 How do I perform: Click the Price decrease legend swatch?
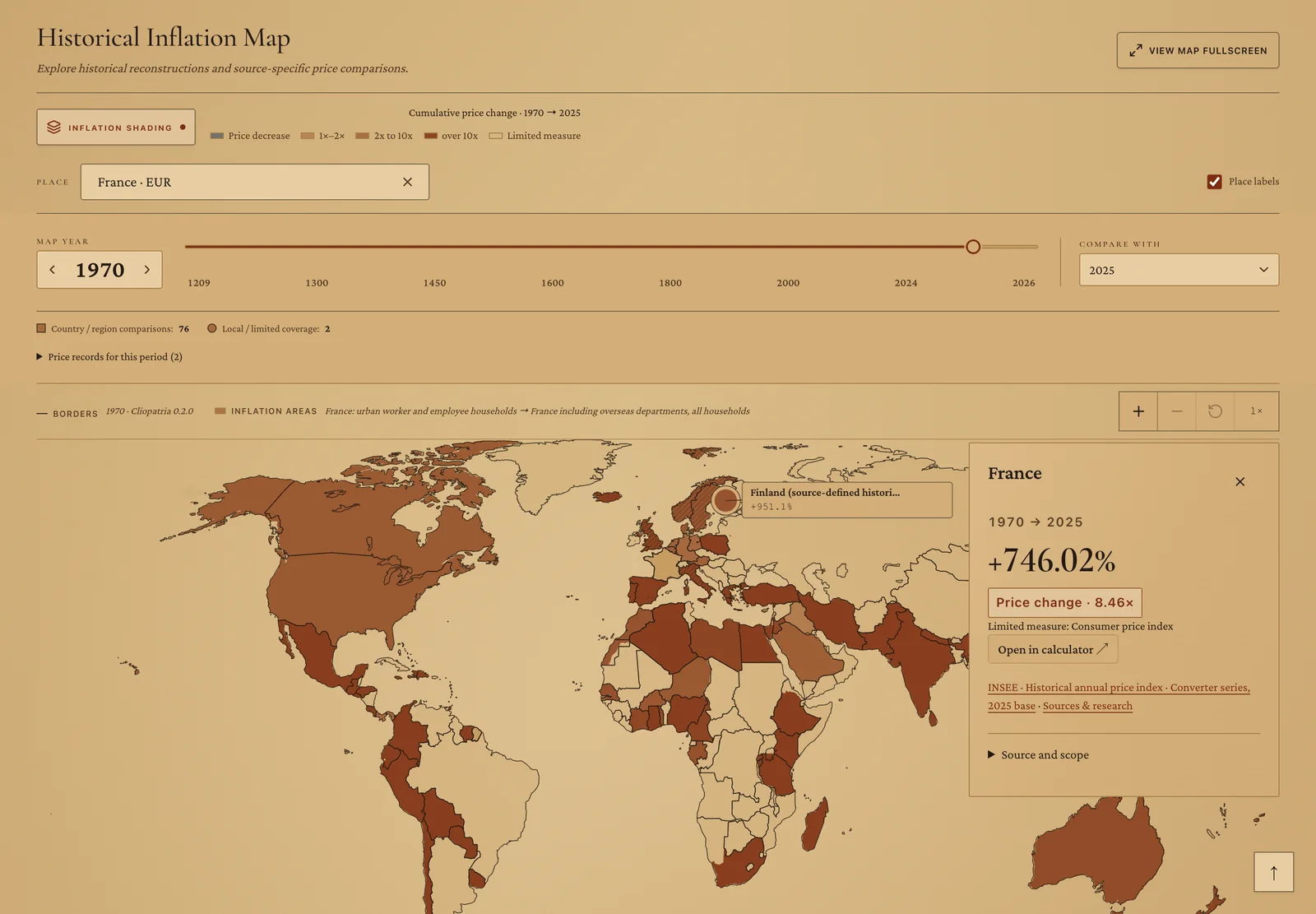(x=217, y=137)
